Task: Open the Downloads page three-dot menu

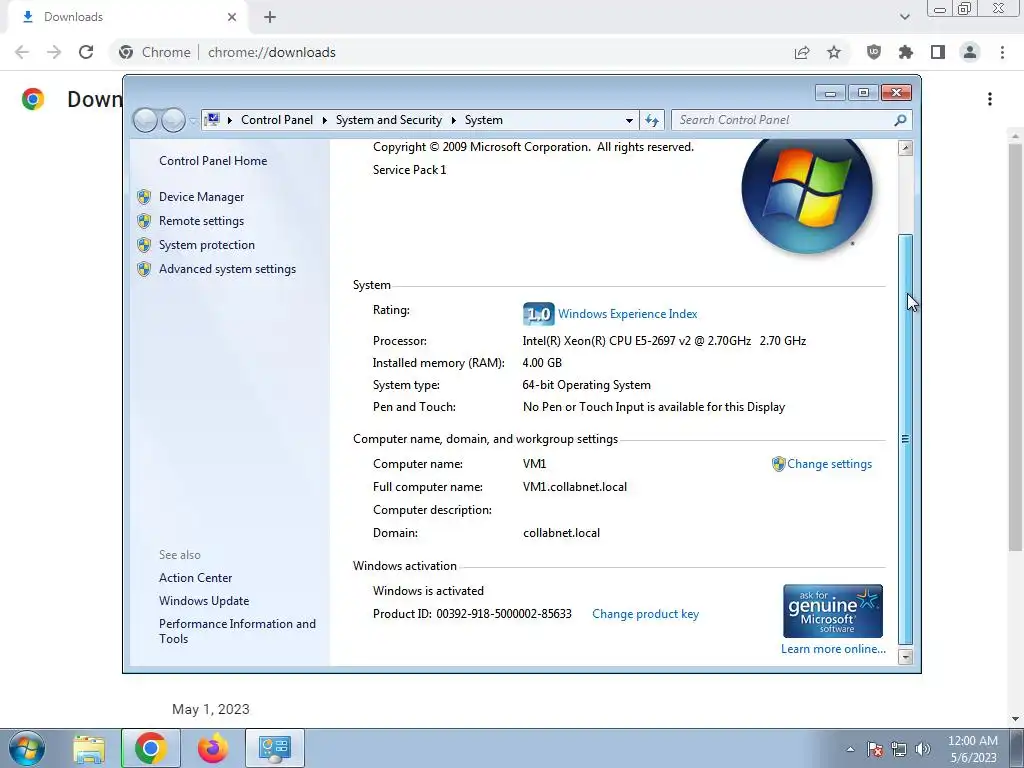Action: (990, 99)
